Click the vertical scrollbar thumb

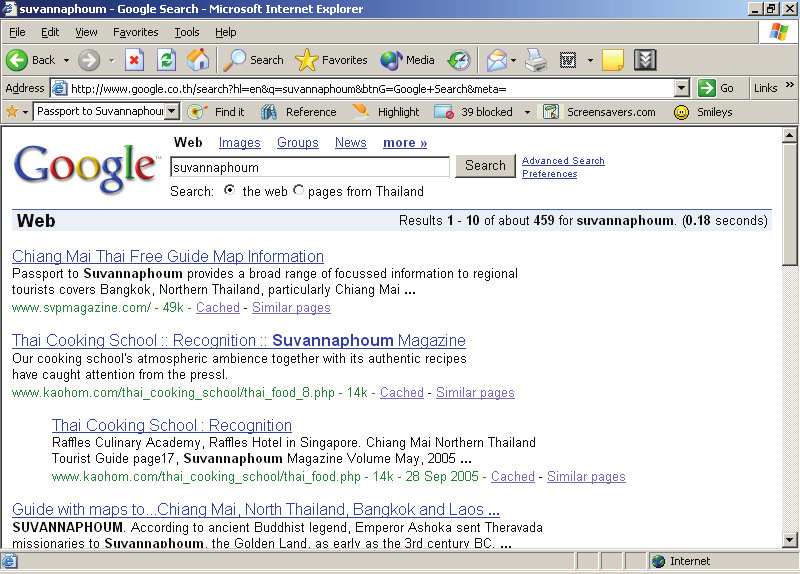(789, 204)
